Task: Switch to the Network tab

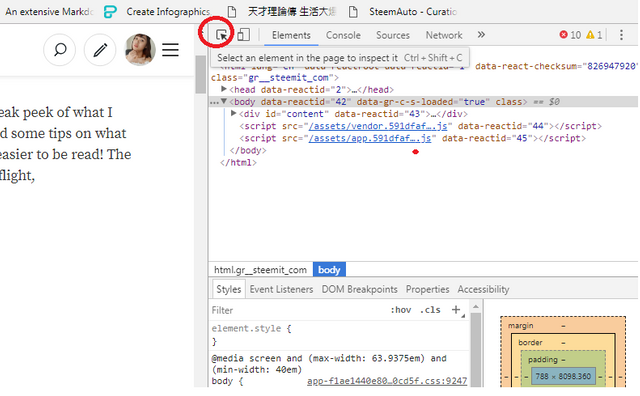Action: pyautogui.click(x=444, y=35)
